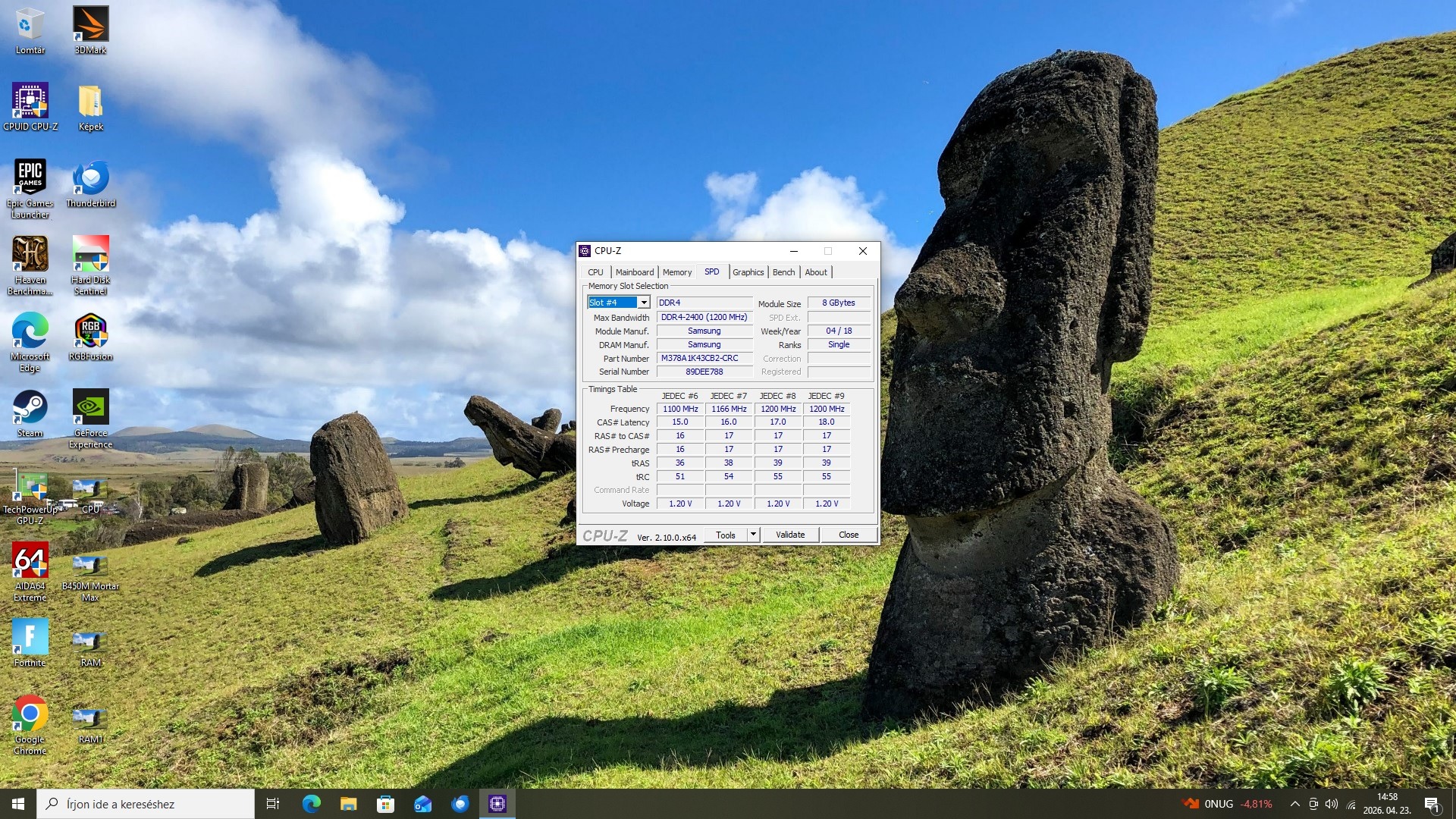Click the Validate button
Viewport: 1456px width, 819px height.
point(789,535)
